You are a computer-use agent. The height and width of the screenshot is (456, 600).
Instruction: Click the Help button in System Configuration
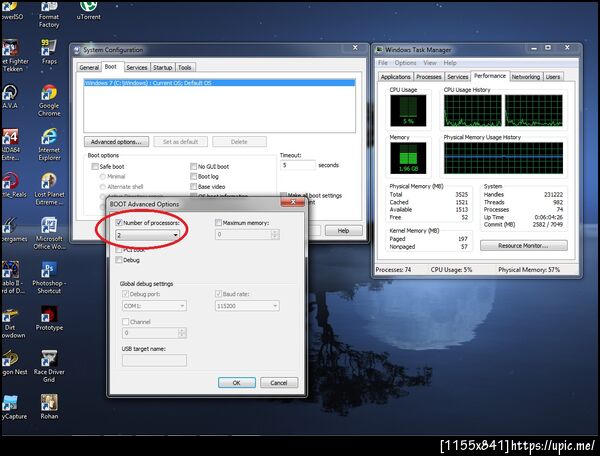coord(344,231)
